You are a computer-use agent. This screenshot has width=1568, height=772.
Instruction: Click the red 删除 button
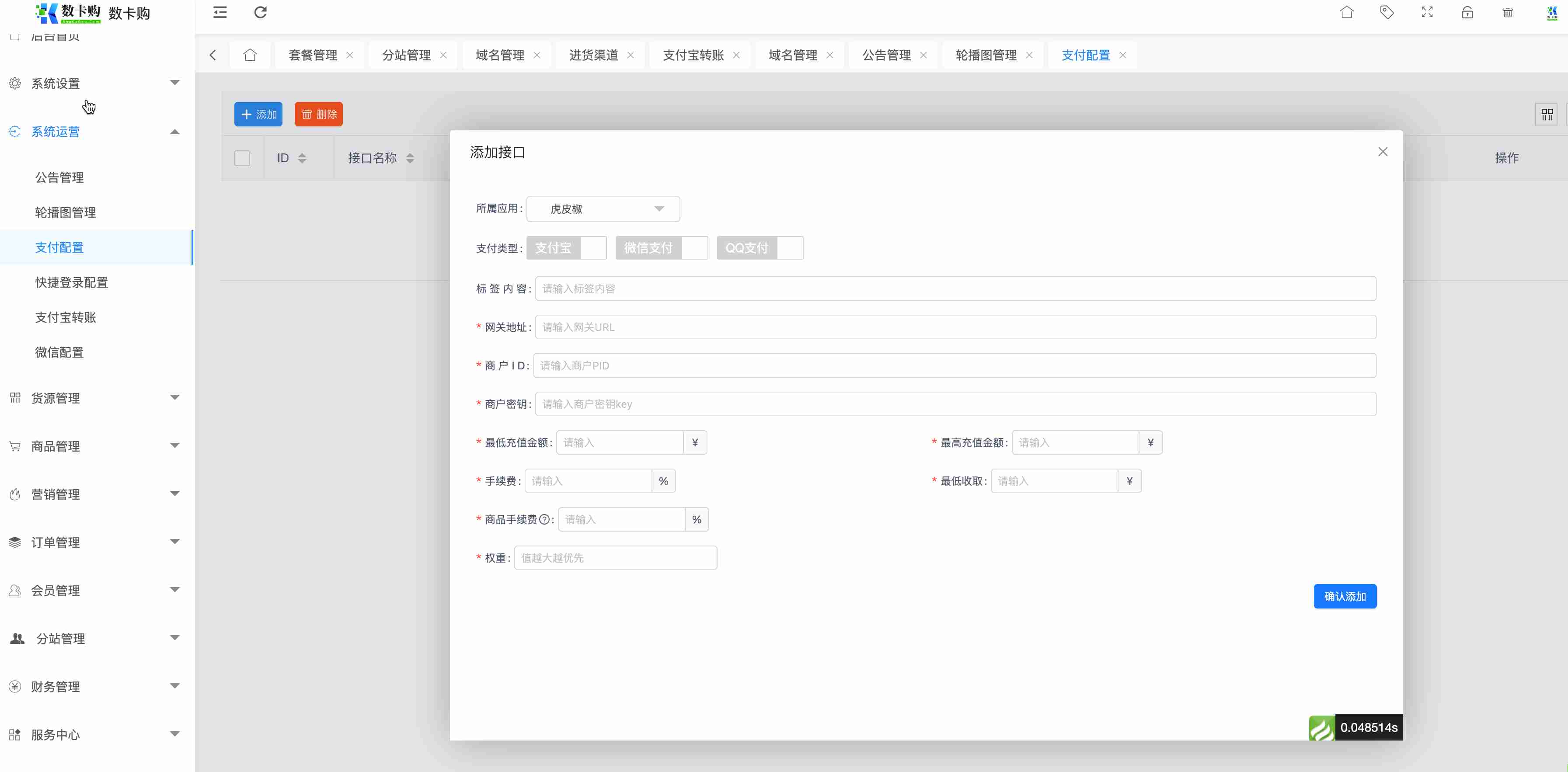[x=318, y=115]
